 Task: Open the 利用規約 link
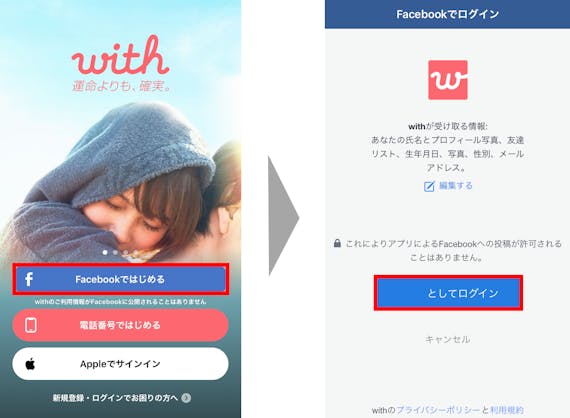[507, 410]
